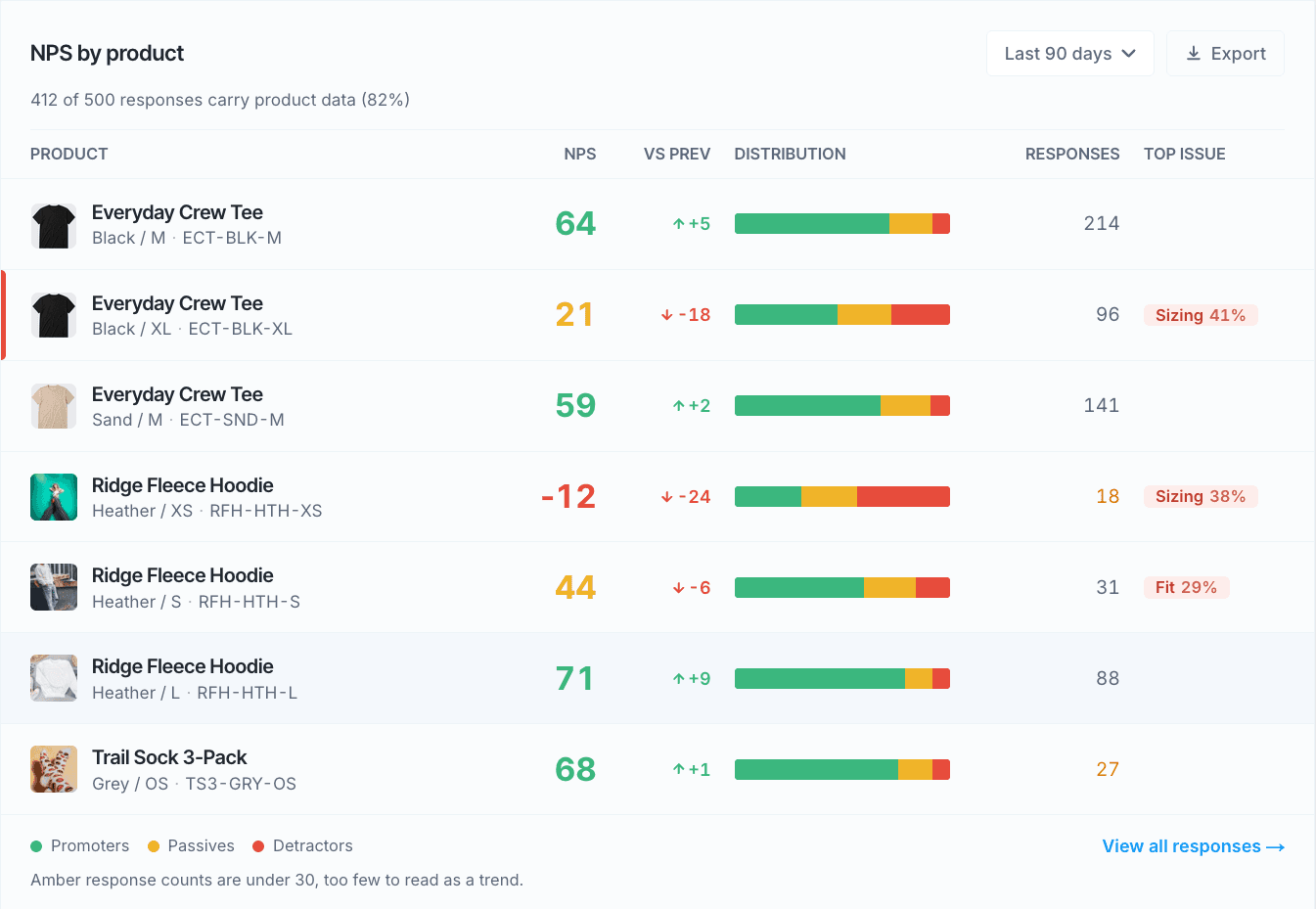The height and width of the screenshot is (909, 1316).
Task: Click distribution bar for RFH-HTH-S
Action: click(x=842, y=587)
